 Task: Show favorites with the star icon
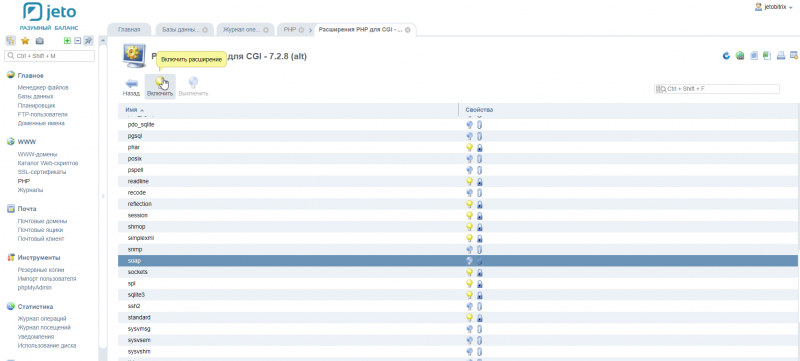pyautogui.click(x=24, y=41)
